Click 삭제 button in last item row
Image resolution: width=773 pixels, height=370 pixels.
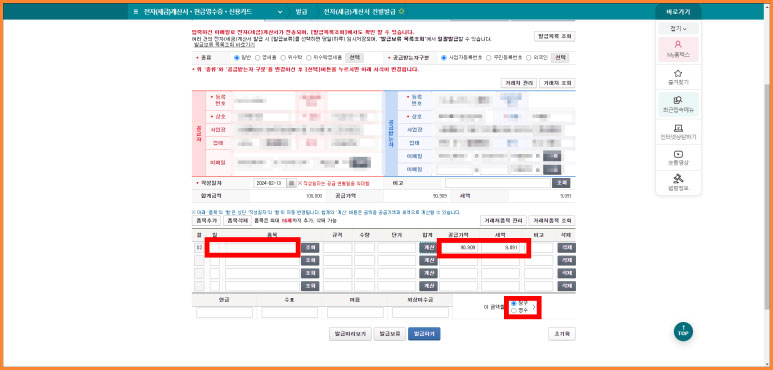tap(566, 286)
